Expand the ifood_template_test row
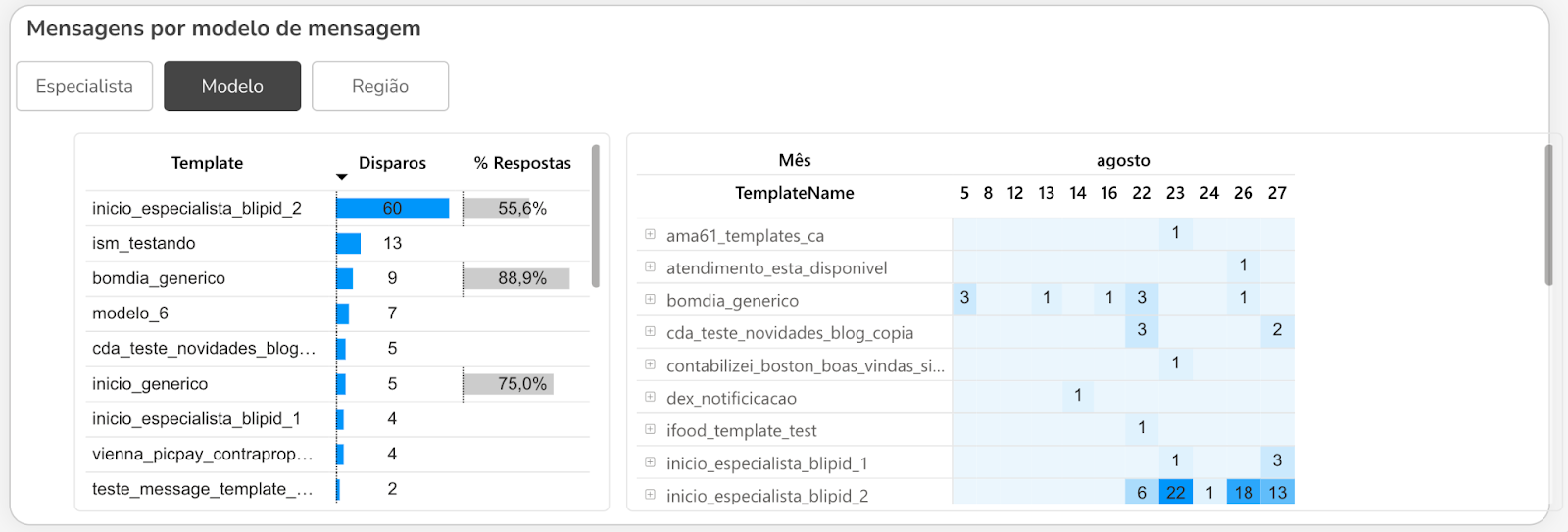1568x532 pixels. [x=650, y=429]
